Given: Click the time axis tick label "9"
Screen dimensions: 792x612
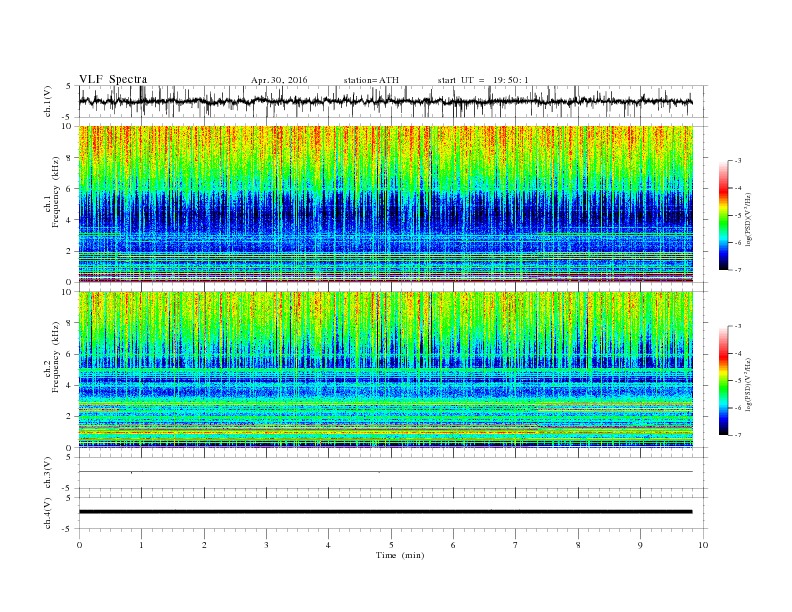Looking at the screenshot, I should [x=640, y=545].
